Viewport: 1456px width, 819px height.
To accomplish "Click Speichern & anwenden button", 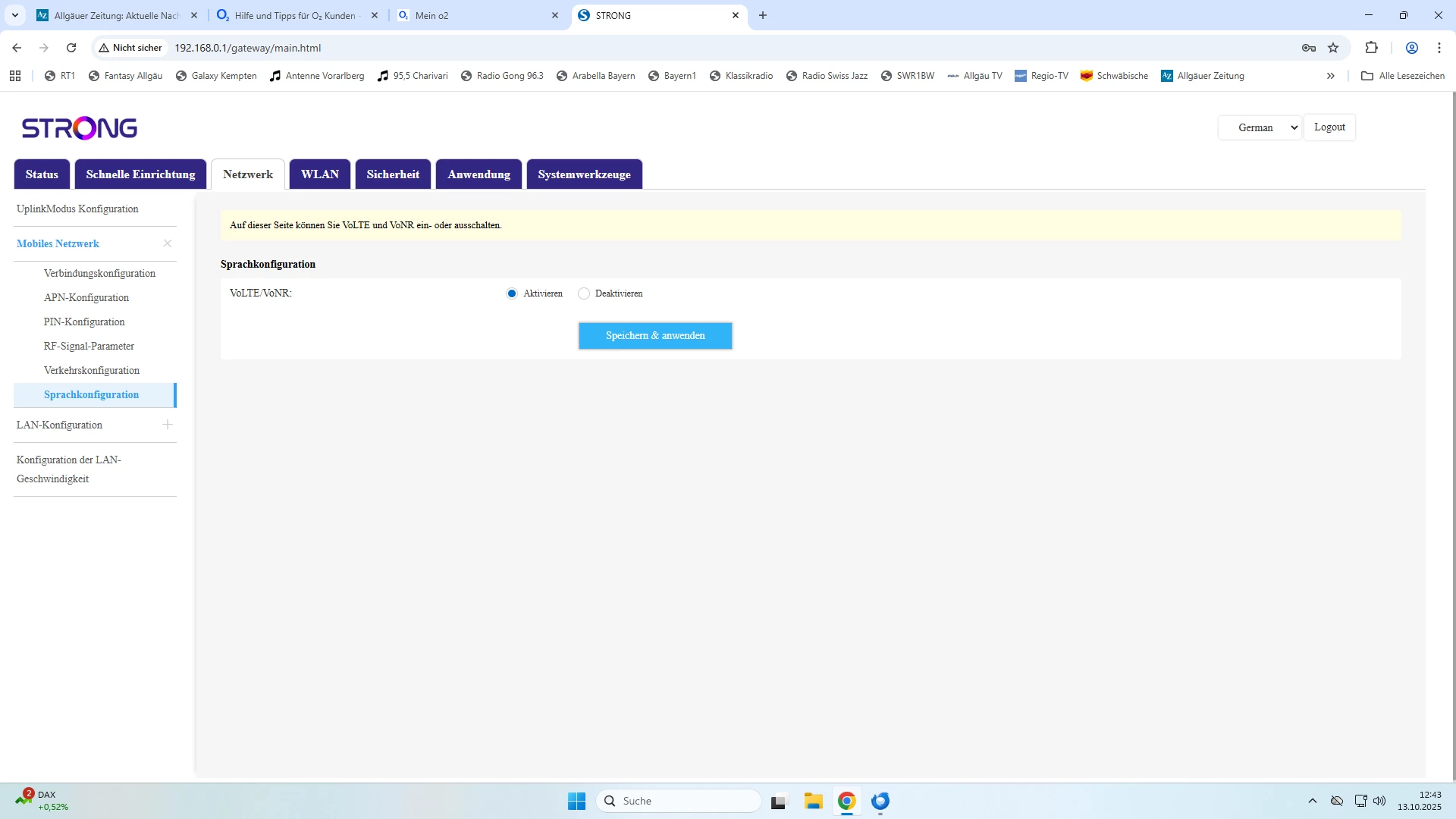I will [x=655, y=336].
